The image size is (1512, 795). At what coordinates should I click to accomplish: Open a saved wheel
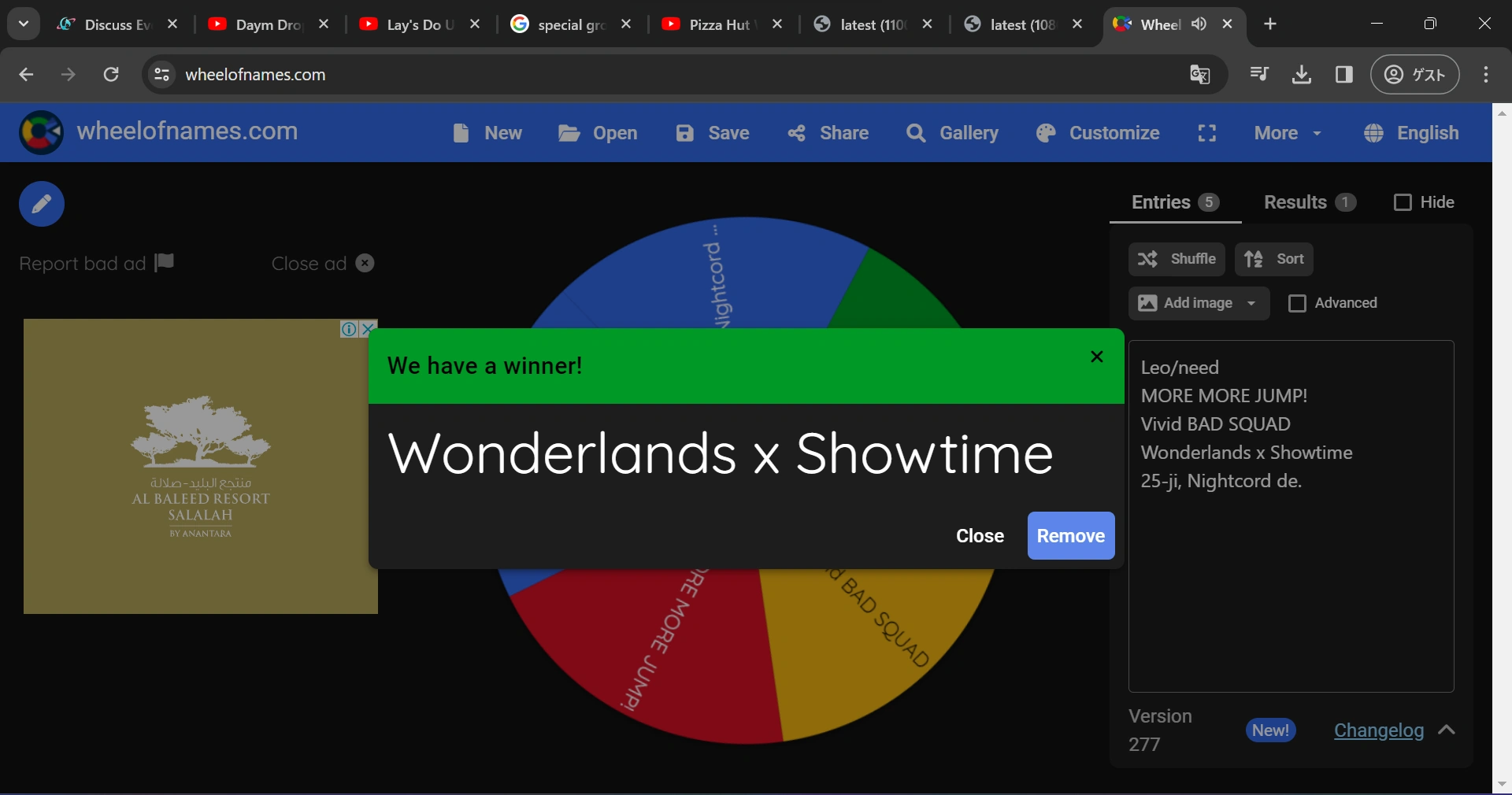pos(597,133)
